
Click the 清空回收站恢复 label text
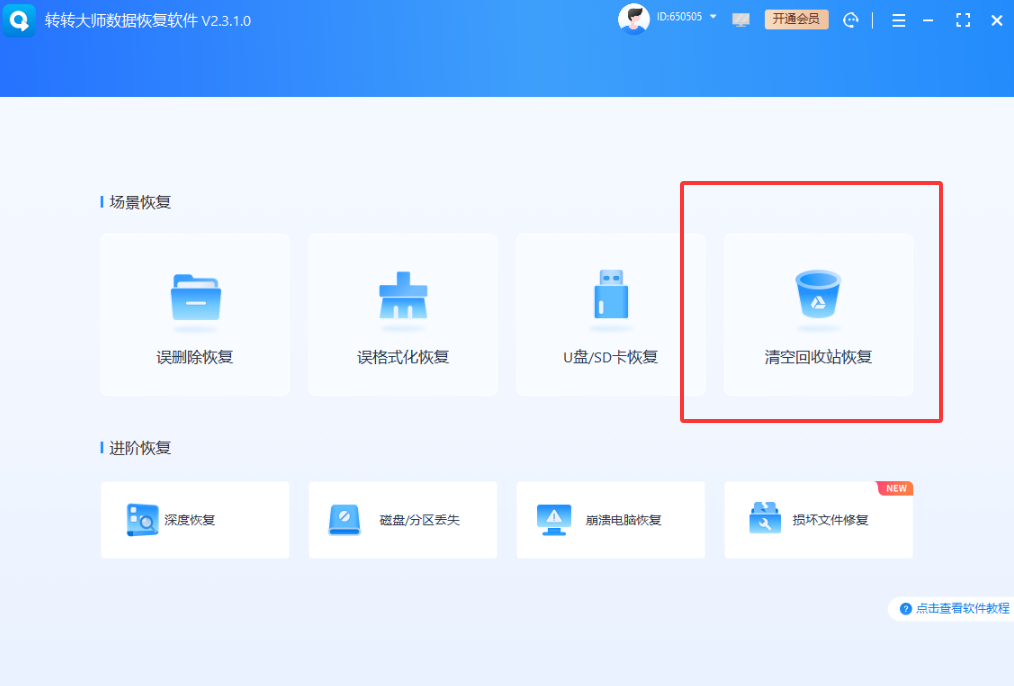818,357
